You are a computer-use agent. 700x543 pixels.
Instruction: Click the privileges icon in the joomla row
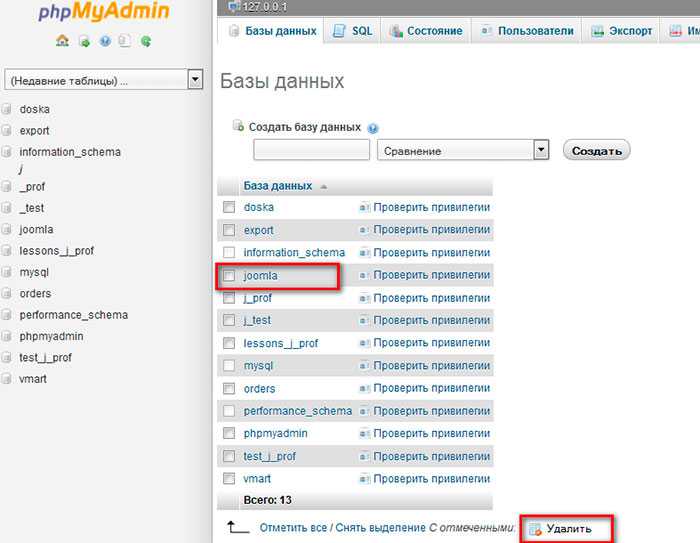(x=365, y=275)
